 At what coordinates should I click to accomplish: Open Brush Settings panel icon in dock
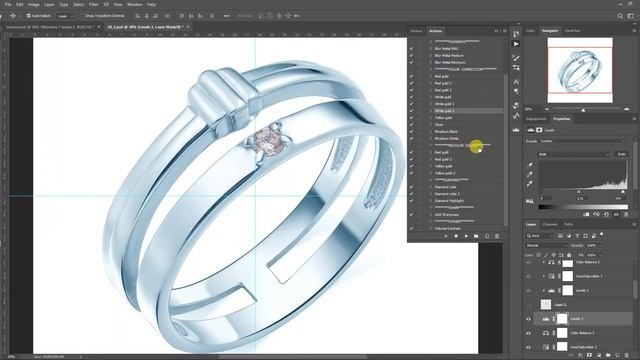(x=516, y=58)
